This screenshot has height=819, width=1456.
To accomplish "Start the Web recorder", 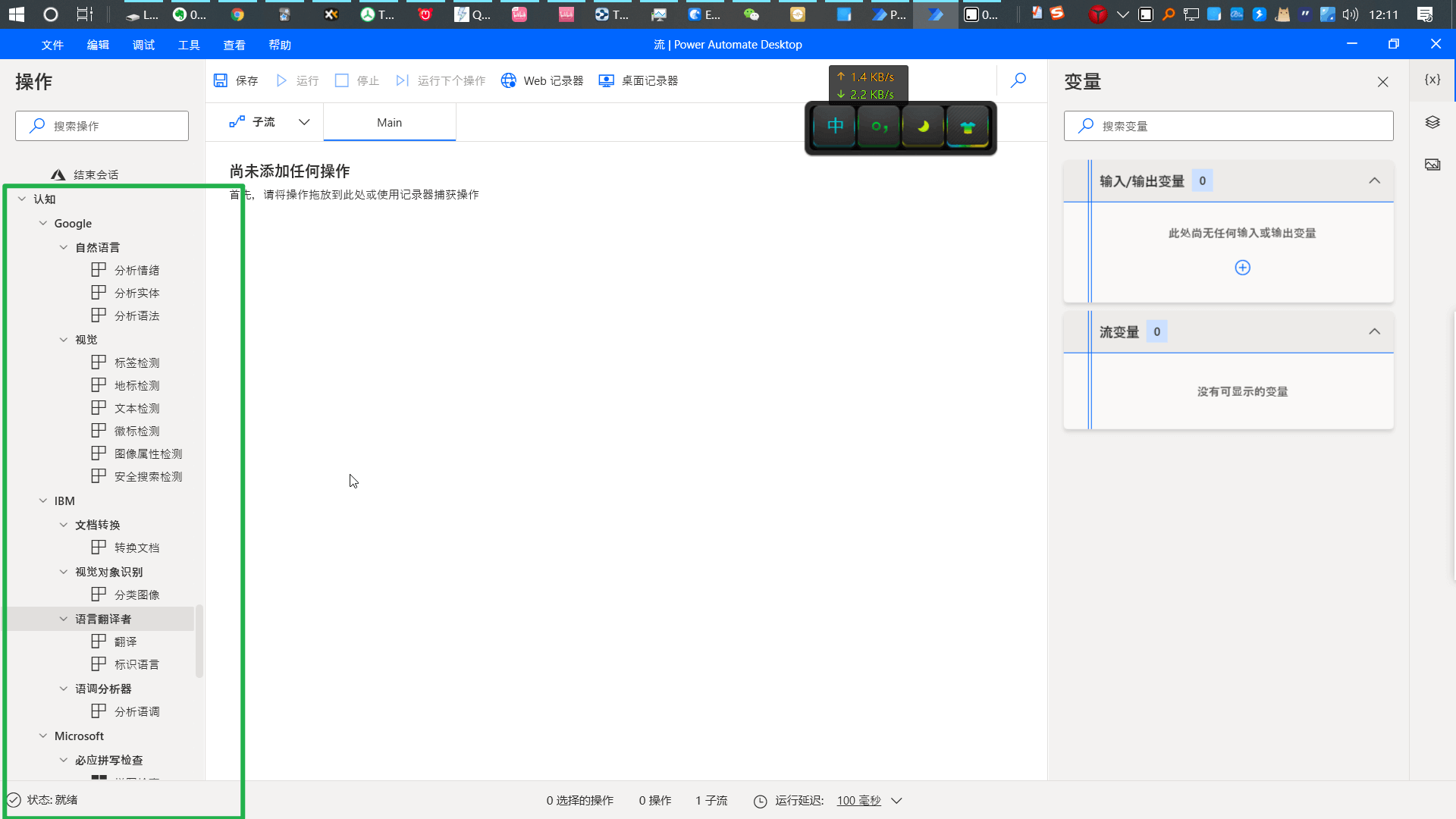I will coord(542,80).
